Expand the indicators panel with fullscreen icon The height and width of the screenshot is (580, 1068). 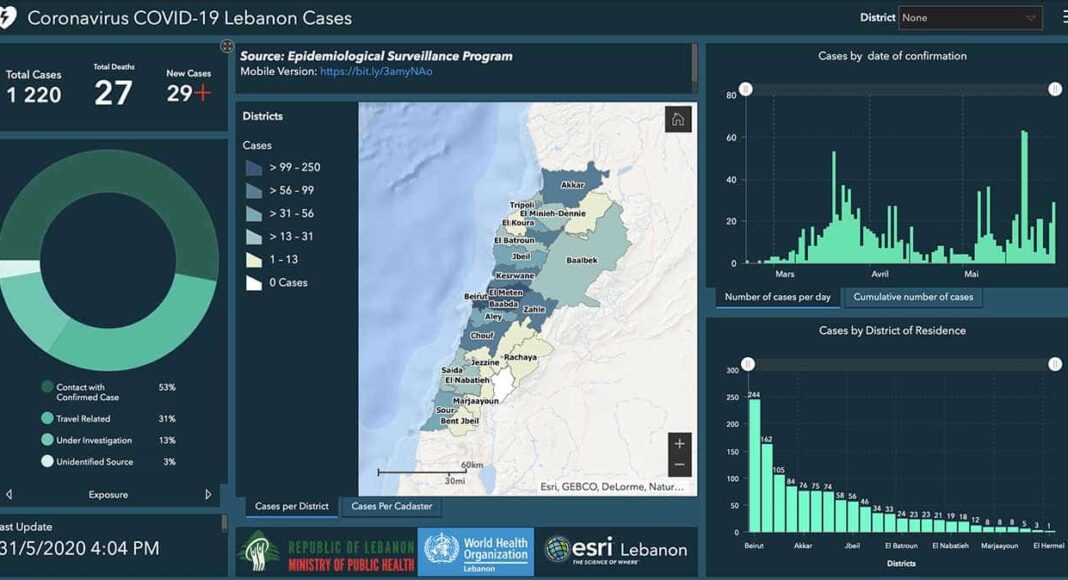[x=227, y=46]
